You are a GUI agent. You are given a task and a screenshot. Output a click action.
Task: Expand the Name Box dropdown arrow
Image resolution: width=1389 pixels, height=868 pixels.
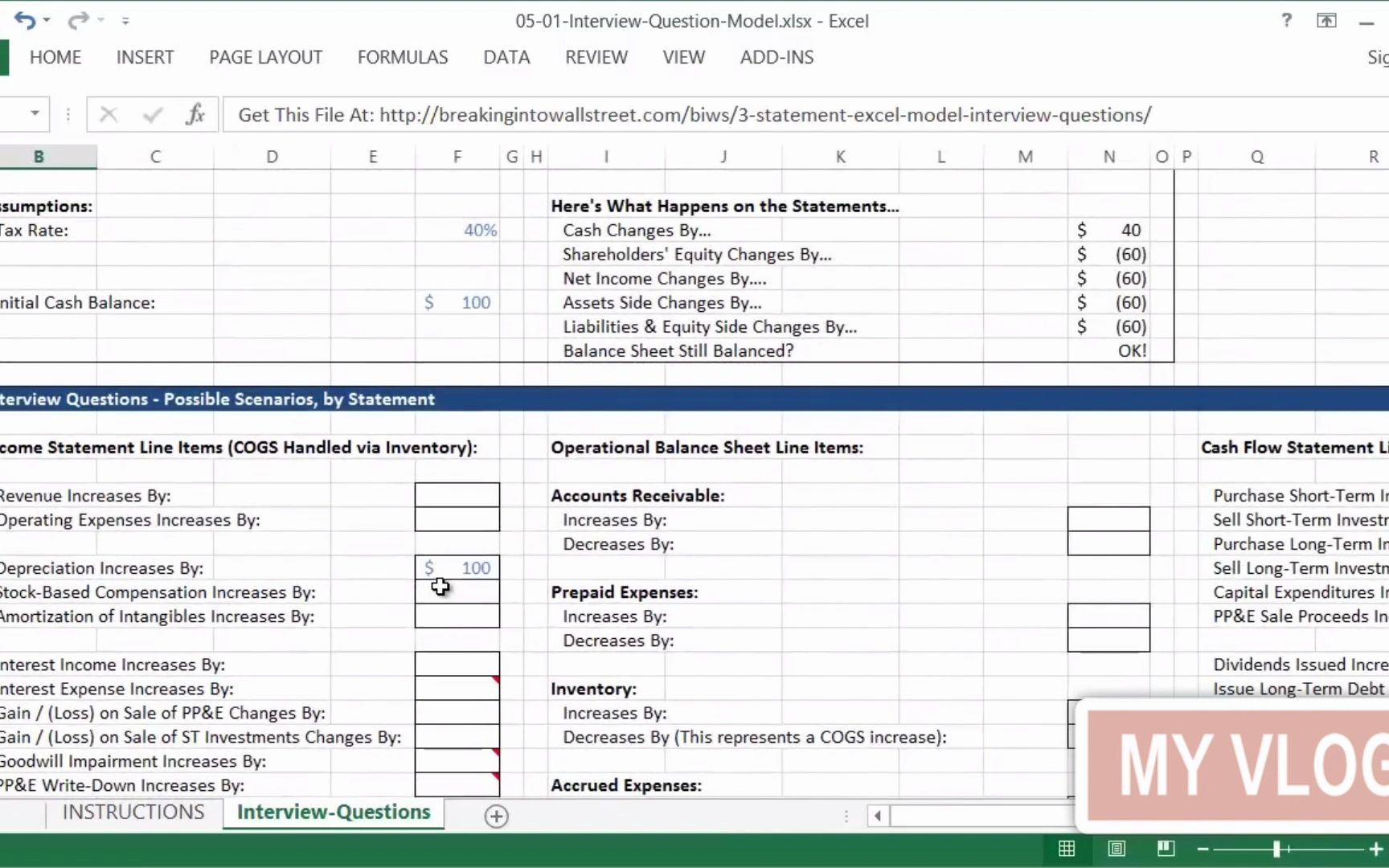(35, 113)
